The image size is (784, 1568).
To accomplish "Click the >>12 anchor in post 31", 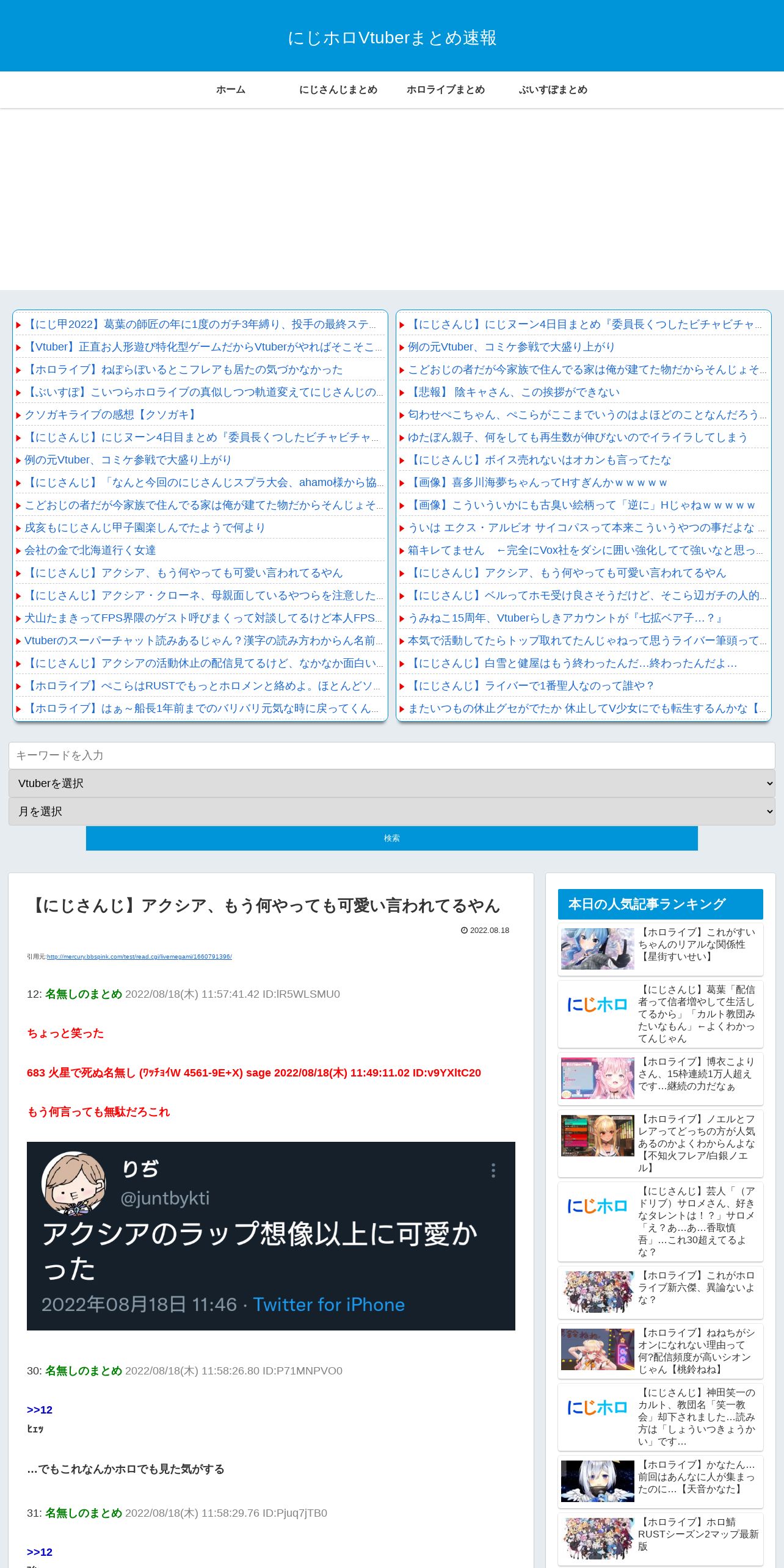I will coord(40,1552).
